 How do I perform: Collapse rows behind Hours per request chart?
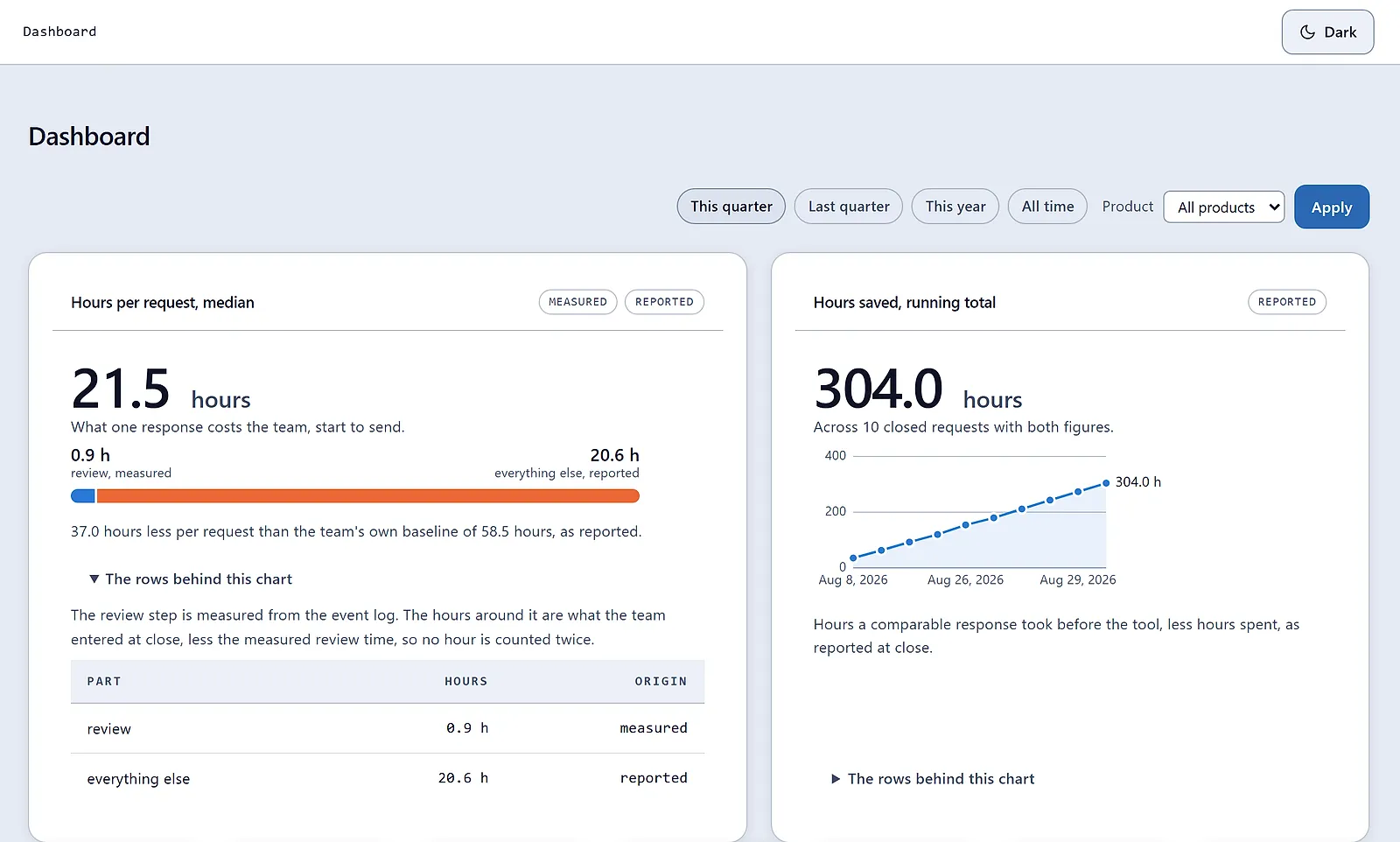point(191,579)
